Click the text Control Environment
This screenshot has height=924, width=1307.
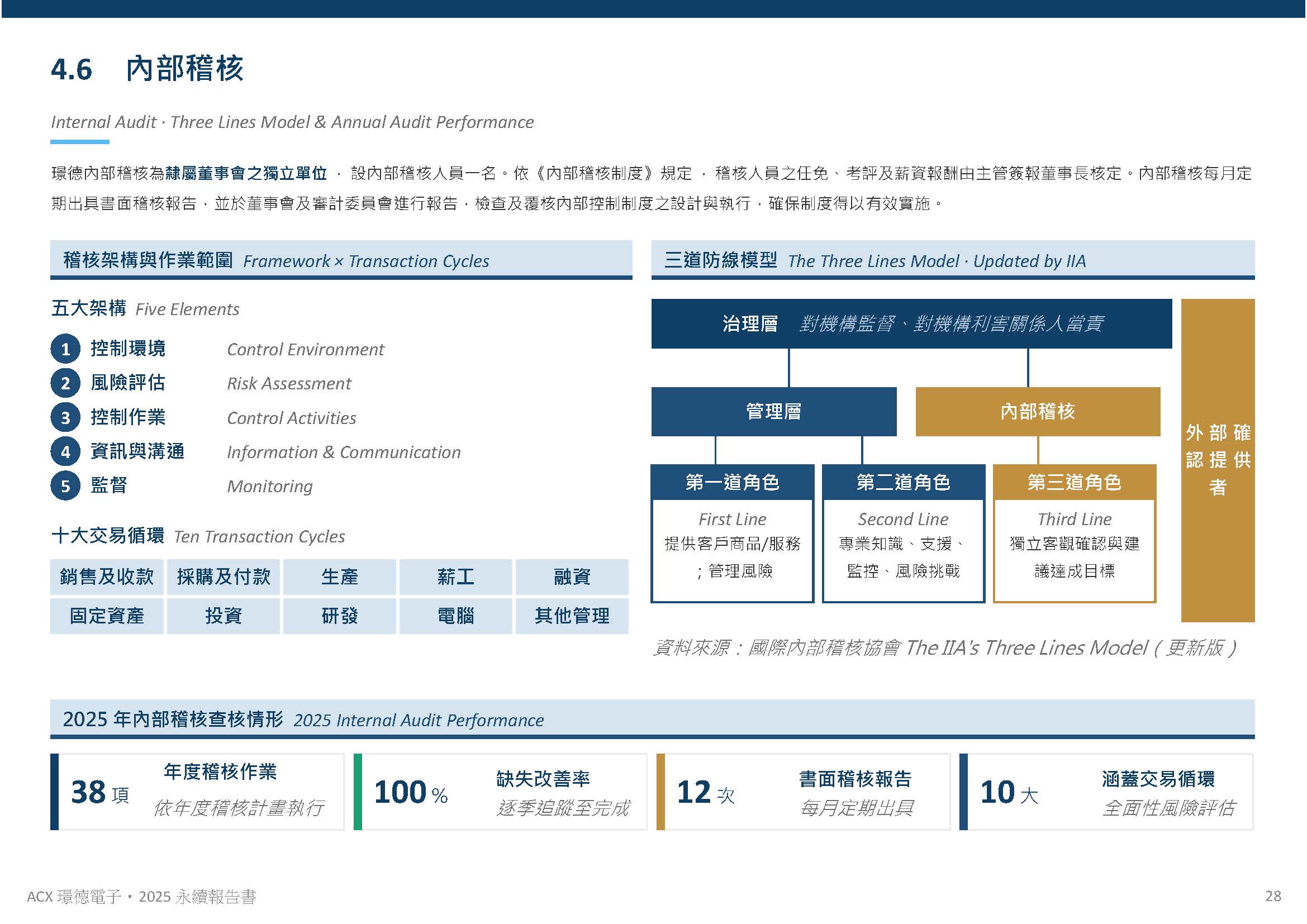click(306, 349)
